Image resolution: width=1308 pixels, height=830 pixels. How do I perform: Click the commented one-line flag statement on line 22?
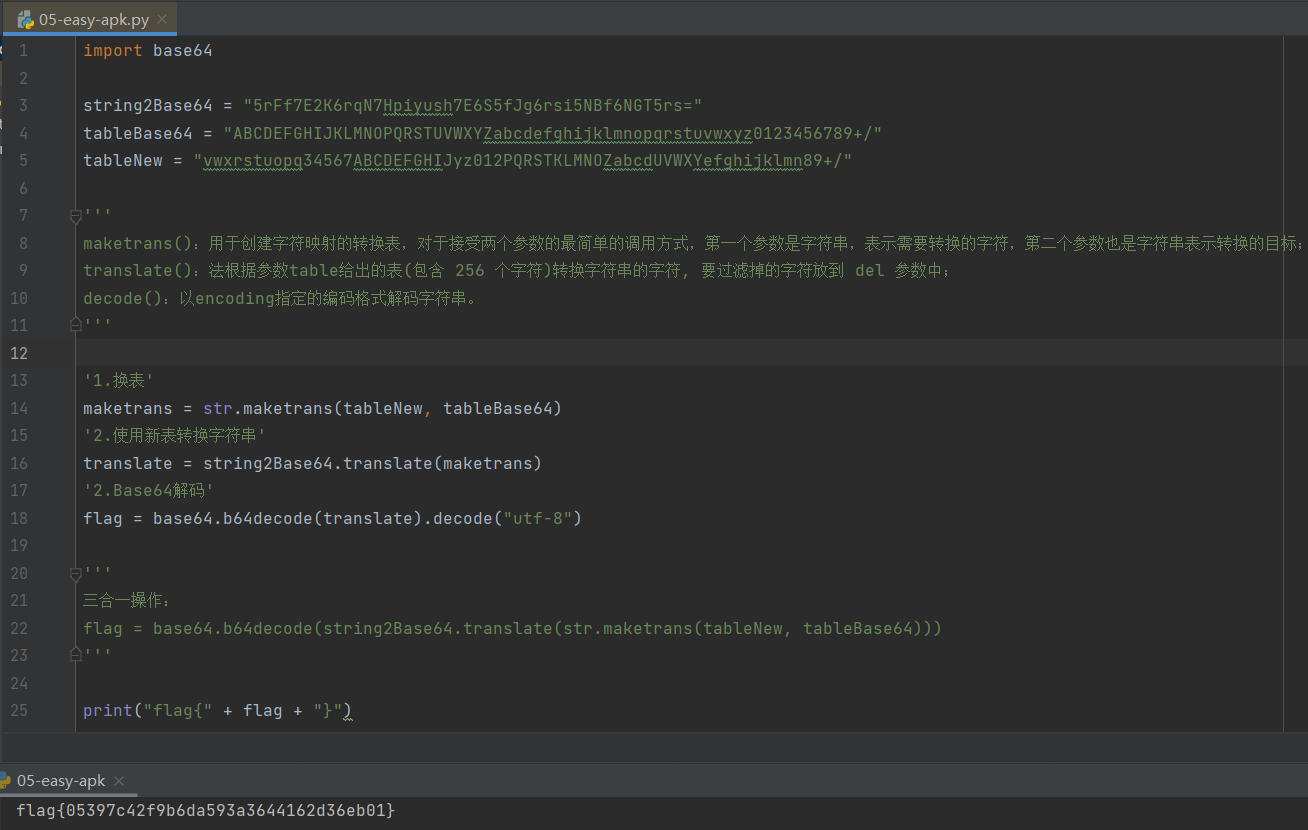coord(513,628)
